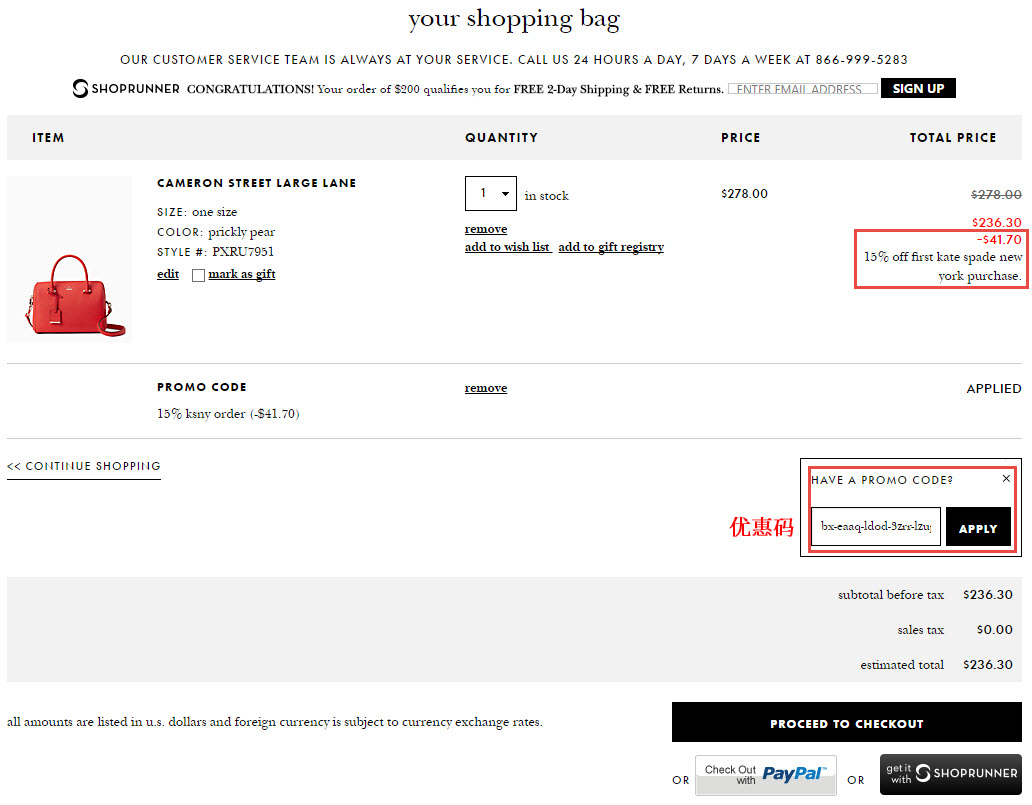1032x805 pixels.
Task: Click the style number PXRU7951
Action: 243,252
